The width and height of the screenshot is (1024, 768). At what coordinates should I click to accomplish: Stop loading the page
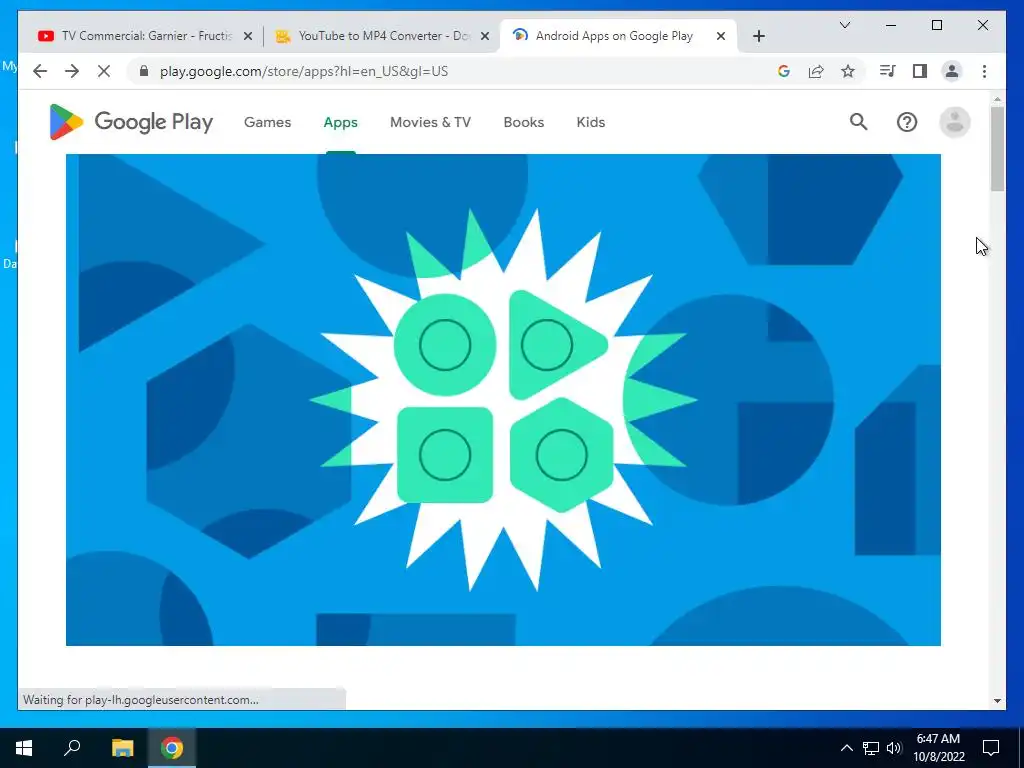pos(104,71)
